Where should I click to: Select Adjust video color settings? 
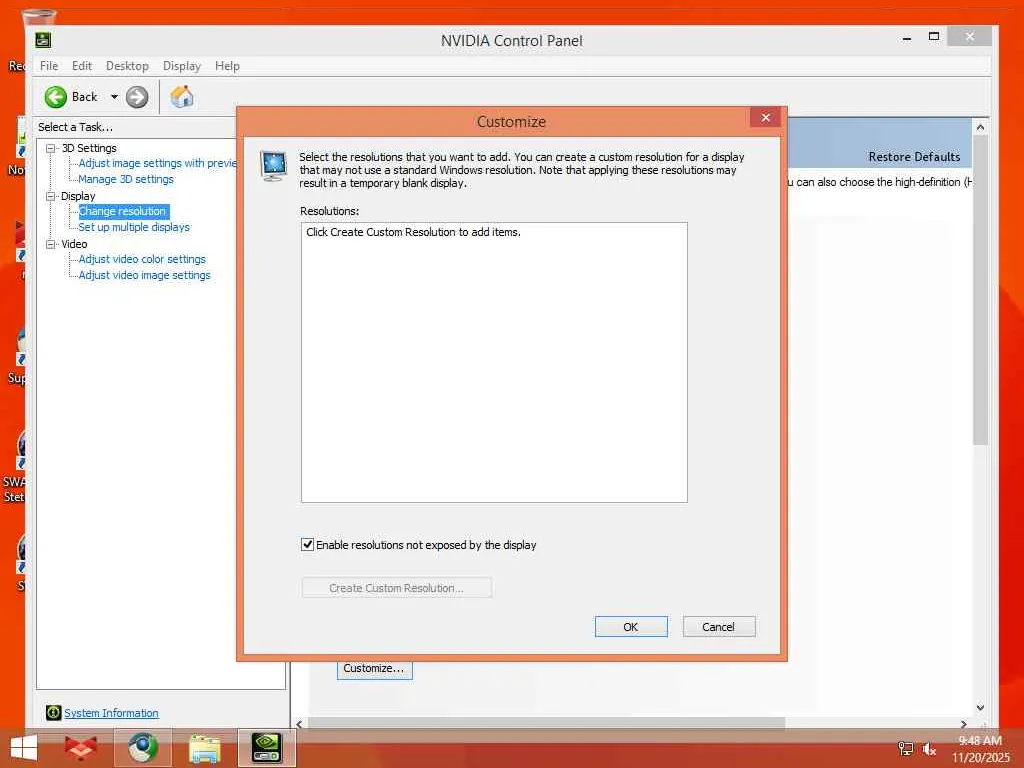(x=142, y=259)
